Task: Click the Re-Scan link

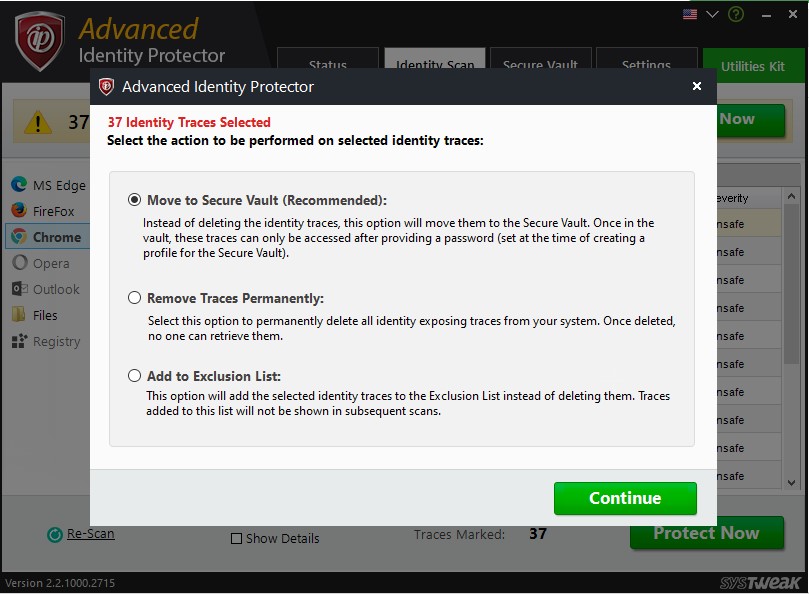Action: 91,534
